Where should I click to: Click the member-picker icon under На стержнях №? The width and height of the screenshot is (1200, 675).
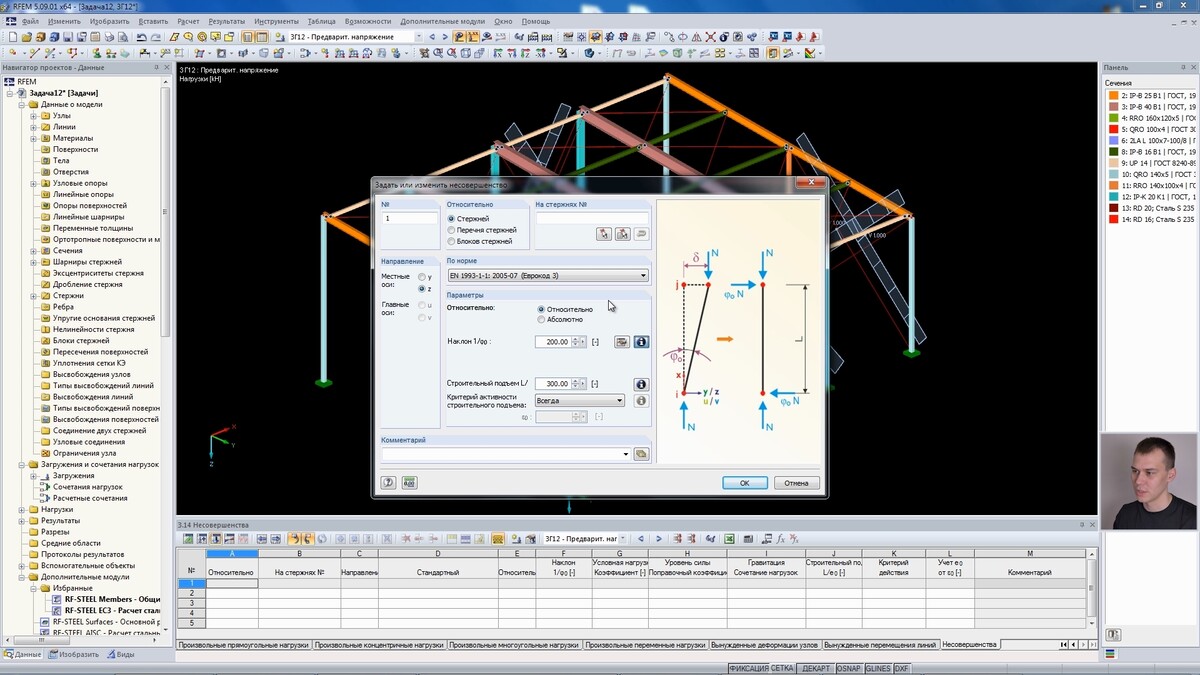coord(604,234)
